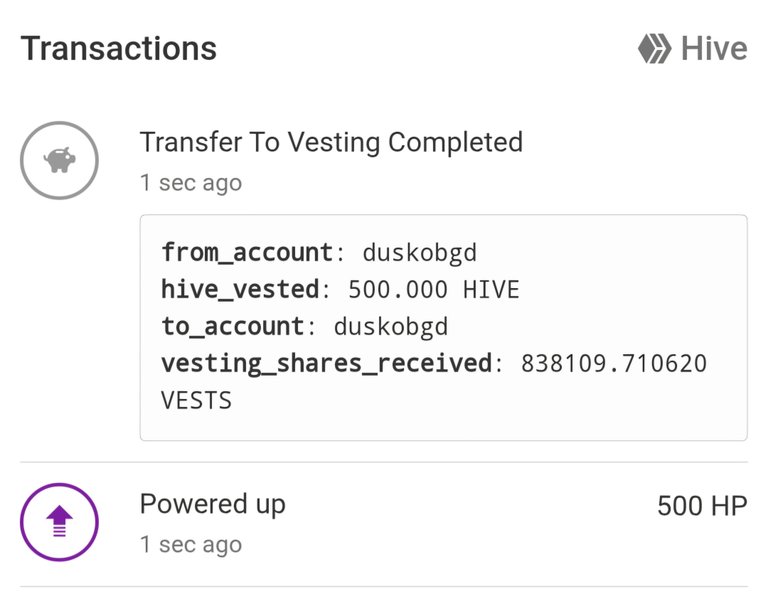The image size is (768, 597).
Task: Open the Hive label beside the logo
Action: click(x=714, y=48)
